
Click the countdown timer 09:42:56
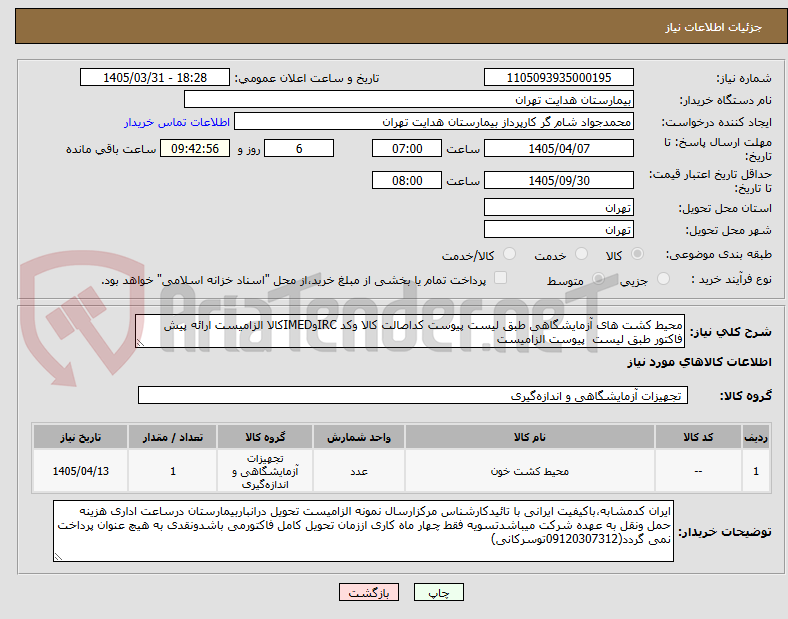coord(195,148)
